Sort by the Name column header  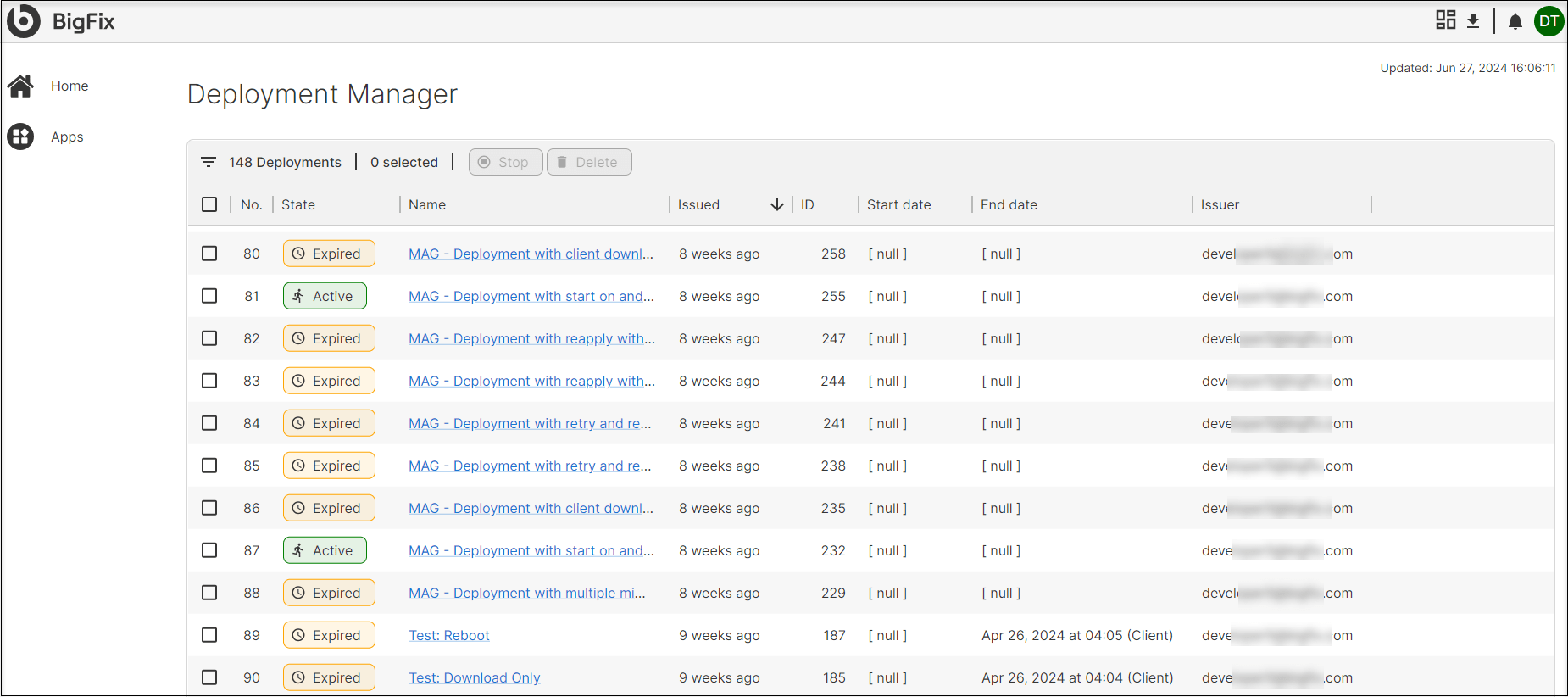click(427, 204)
